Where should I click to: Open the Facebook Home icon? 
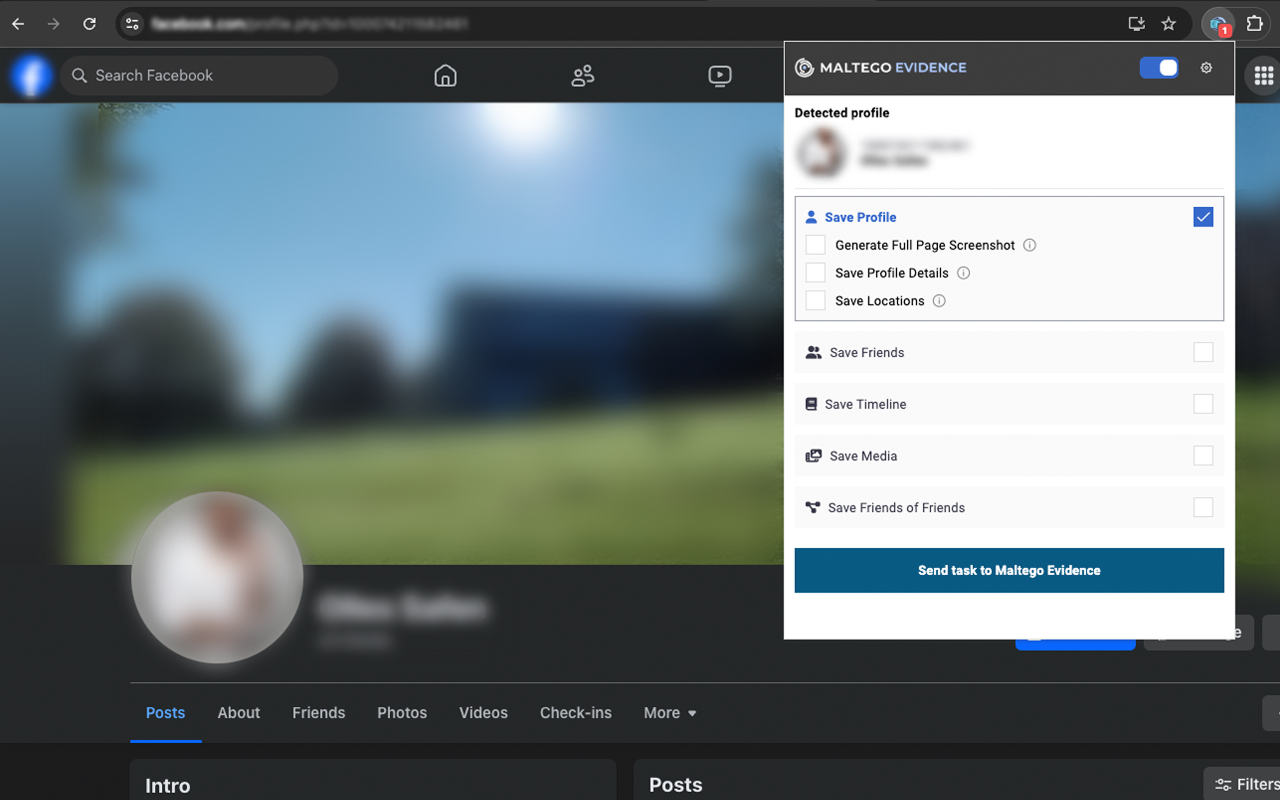(445, 75)
